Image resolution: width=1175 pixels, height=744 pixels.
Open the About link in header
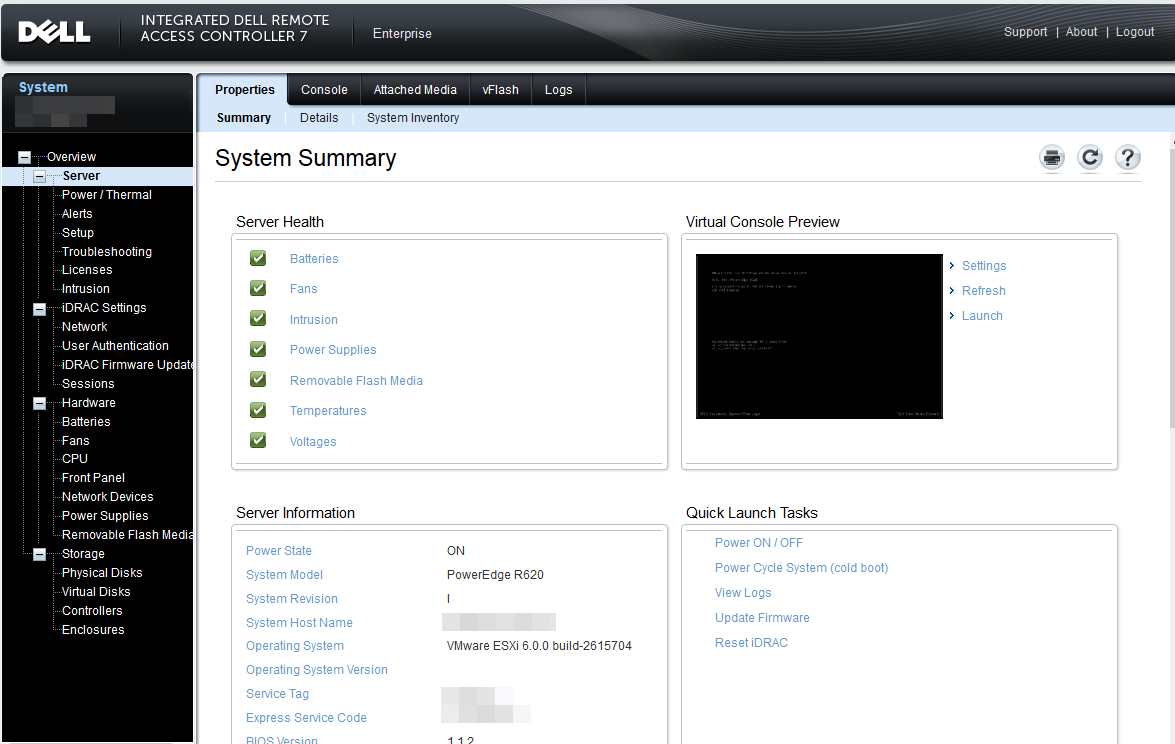1081,31
